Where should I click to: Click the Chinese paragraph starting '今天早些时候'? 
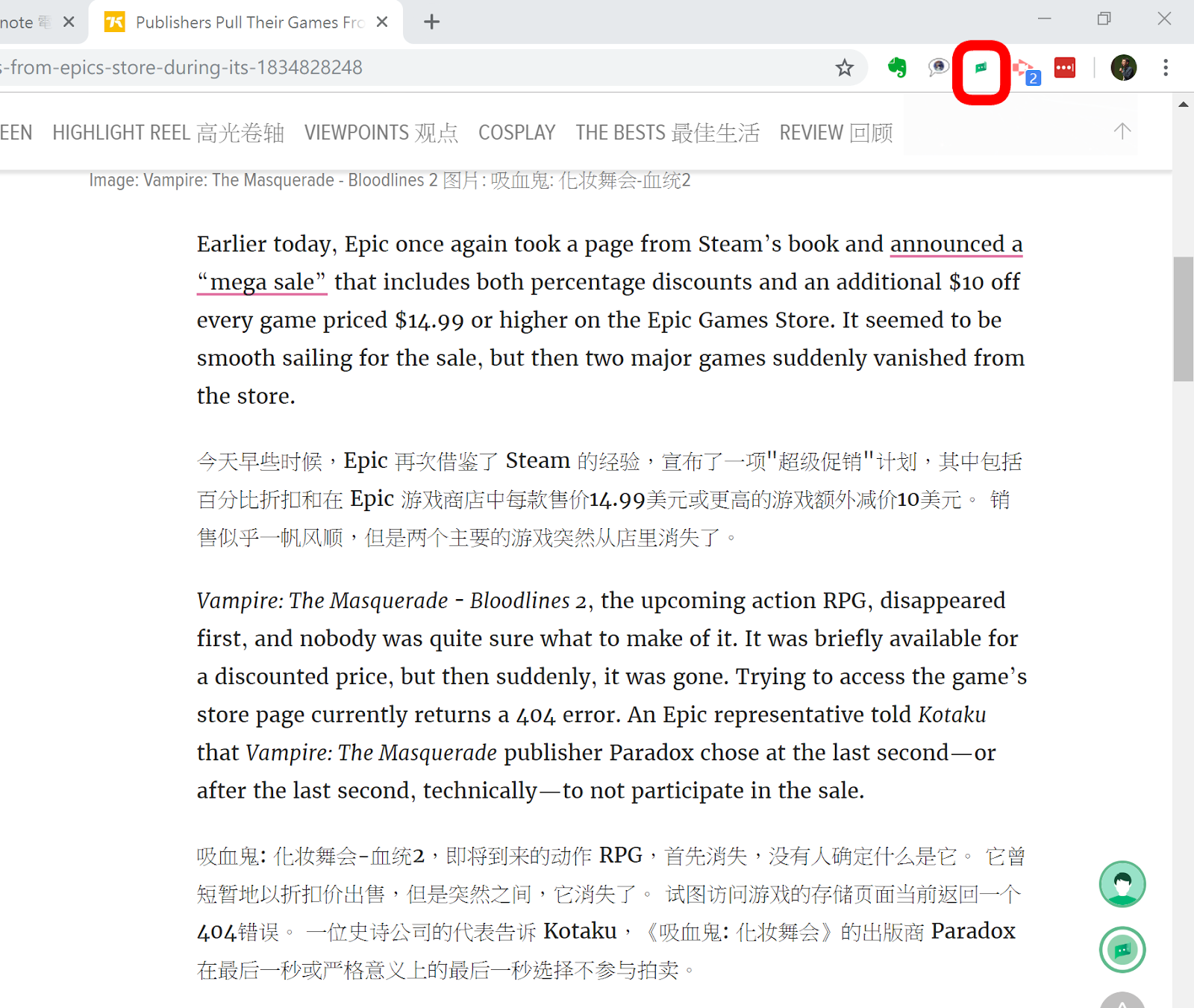tap(609, 499)
